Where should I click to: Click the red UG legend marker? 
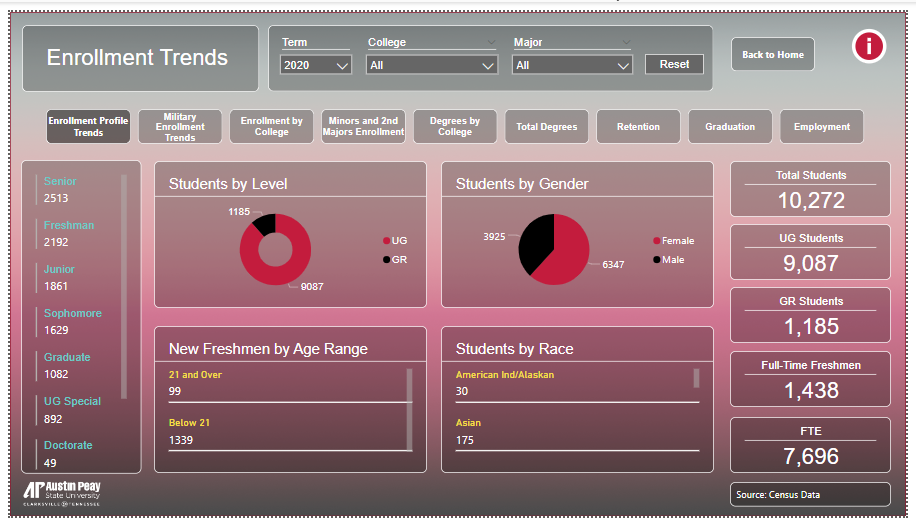click(386, 241)
